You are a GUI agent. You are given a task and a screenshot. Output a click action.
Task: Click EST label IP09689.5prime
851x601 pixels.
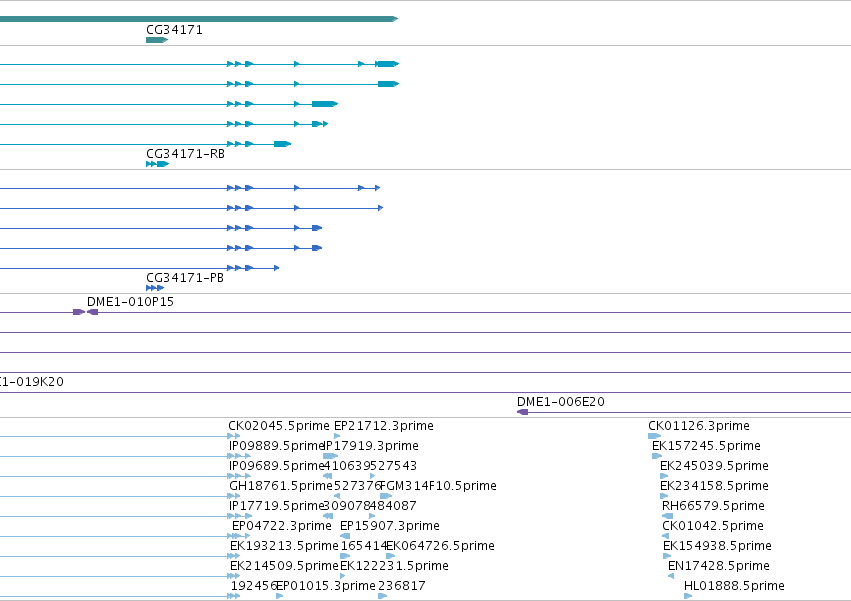(276, 466)
